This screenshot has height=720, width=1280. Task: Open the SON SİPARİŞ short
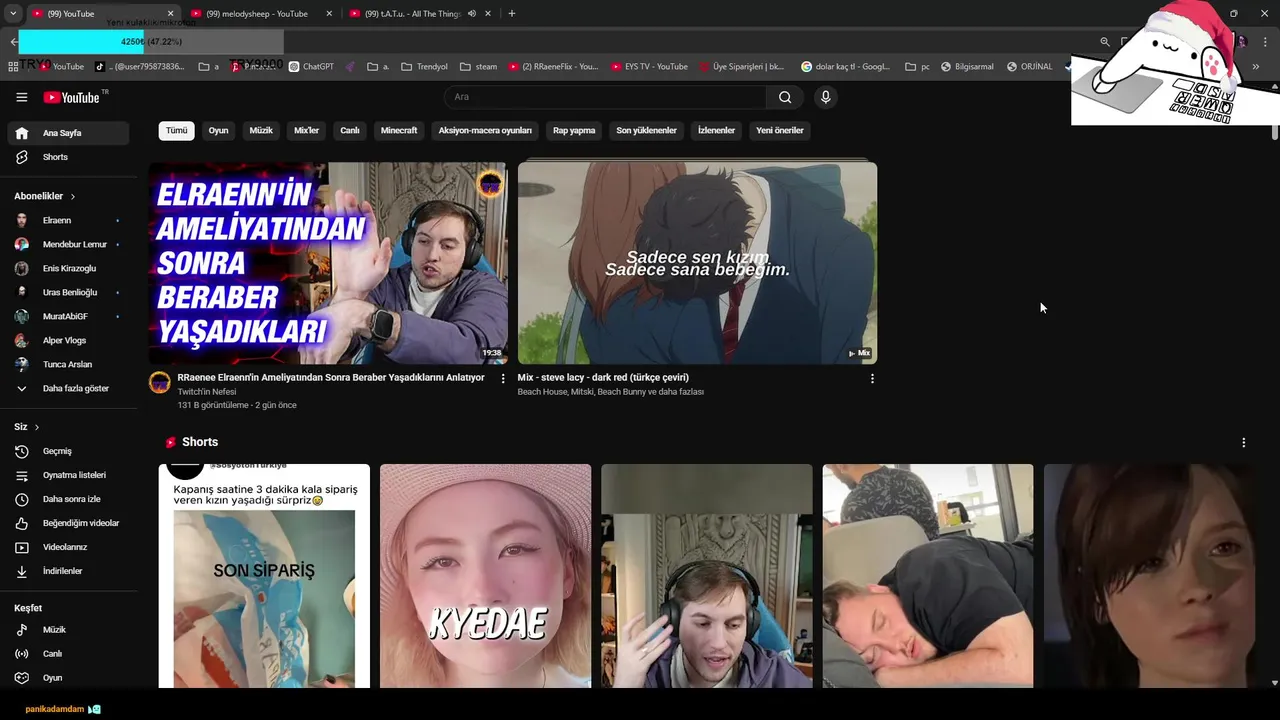(x=264, y=576)
